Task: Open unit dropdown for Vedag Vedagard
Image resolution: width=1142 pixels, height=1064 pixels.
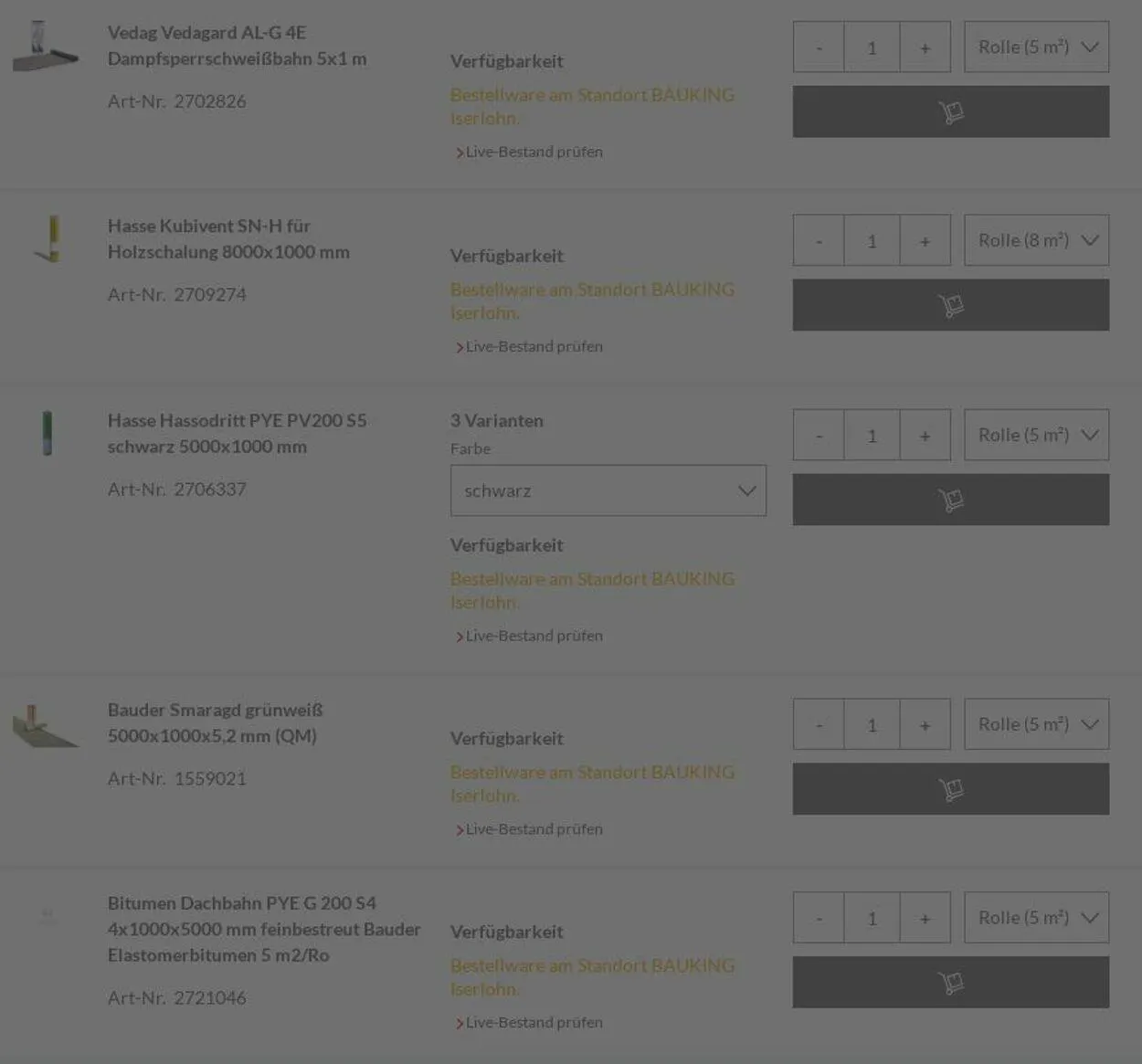Action: [x=1036, y=47]
